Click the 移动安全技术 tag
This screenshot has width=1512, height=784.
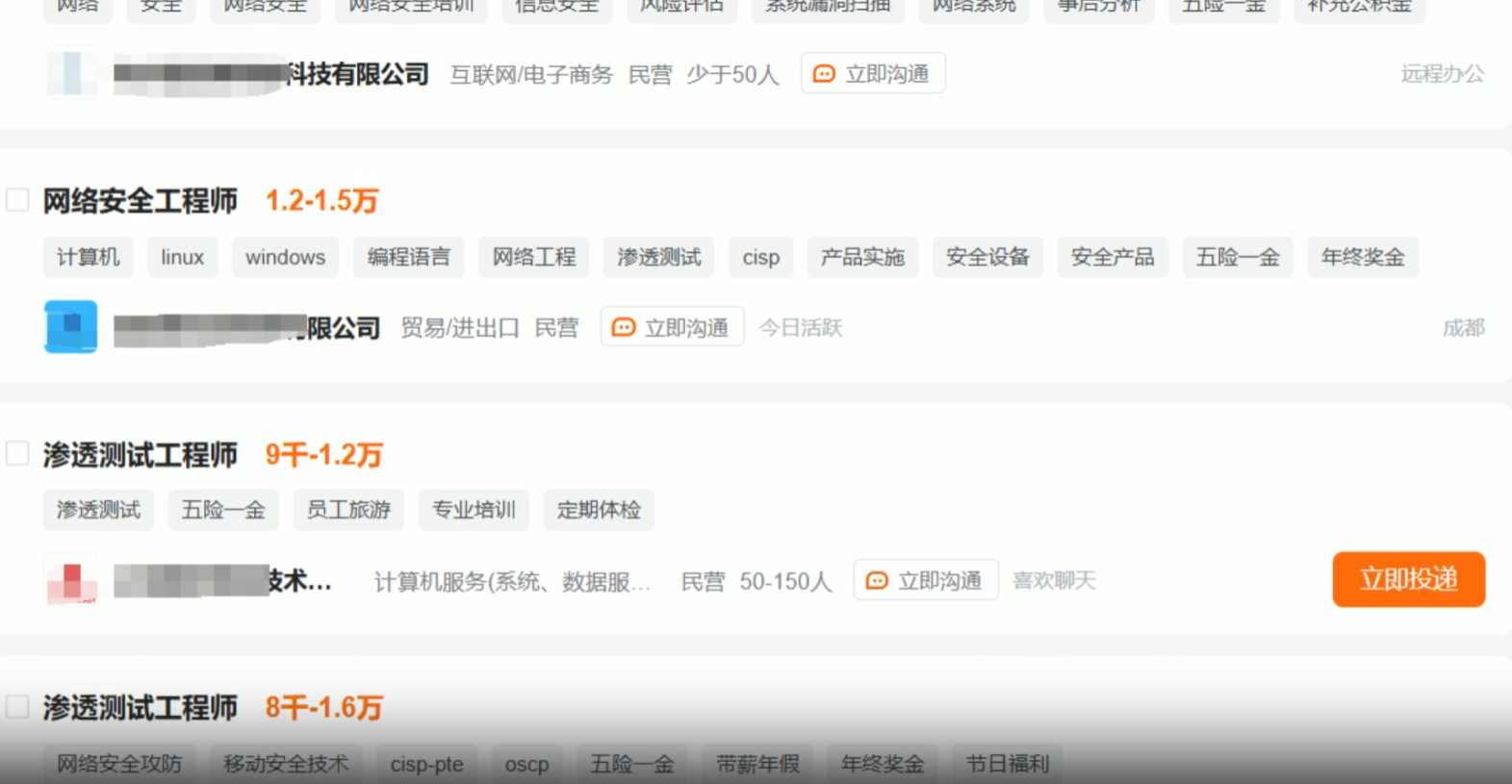(286, 764)
